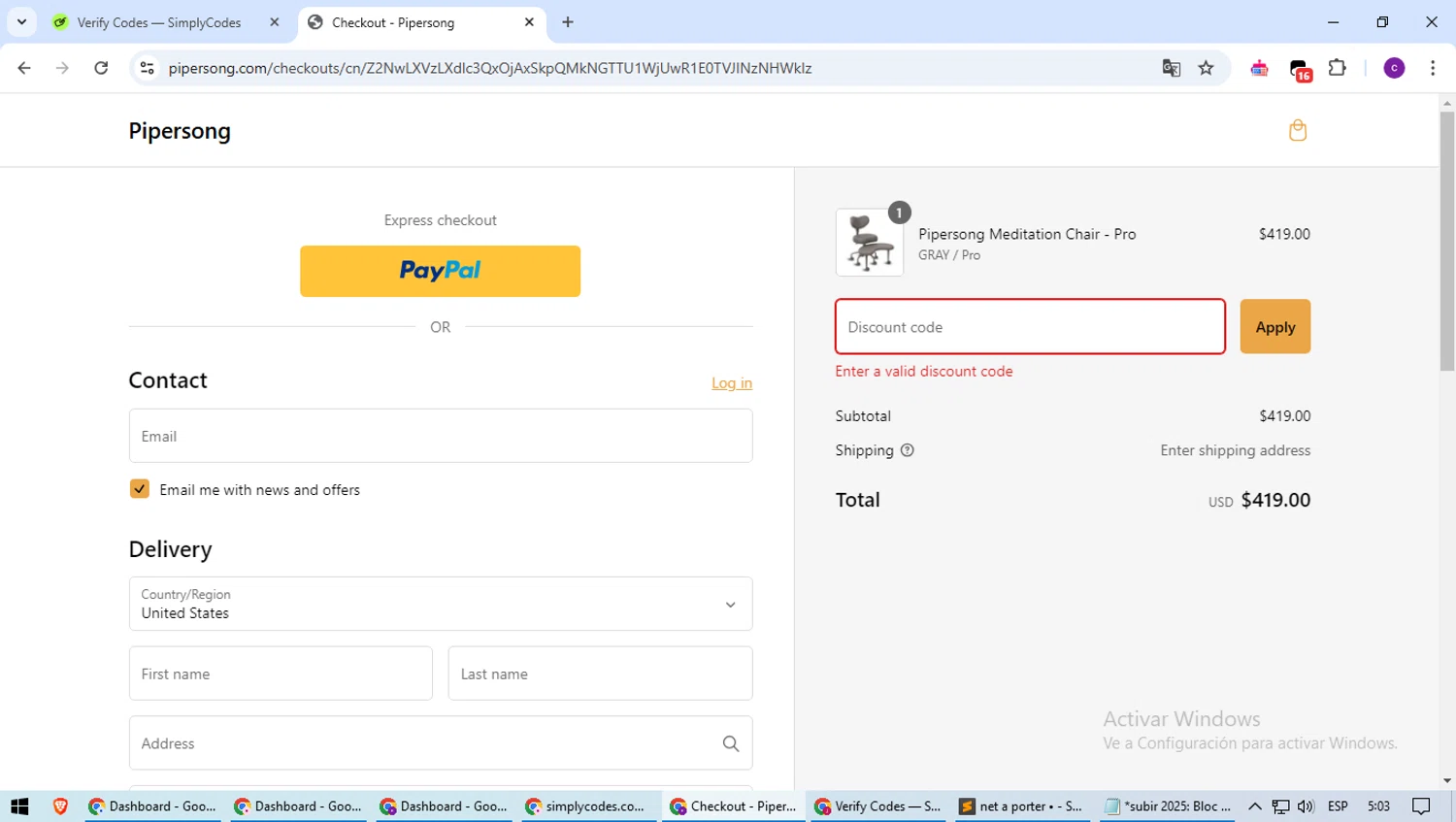Click the ESP language indicator

(x=1338, y=806)
